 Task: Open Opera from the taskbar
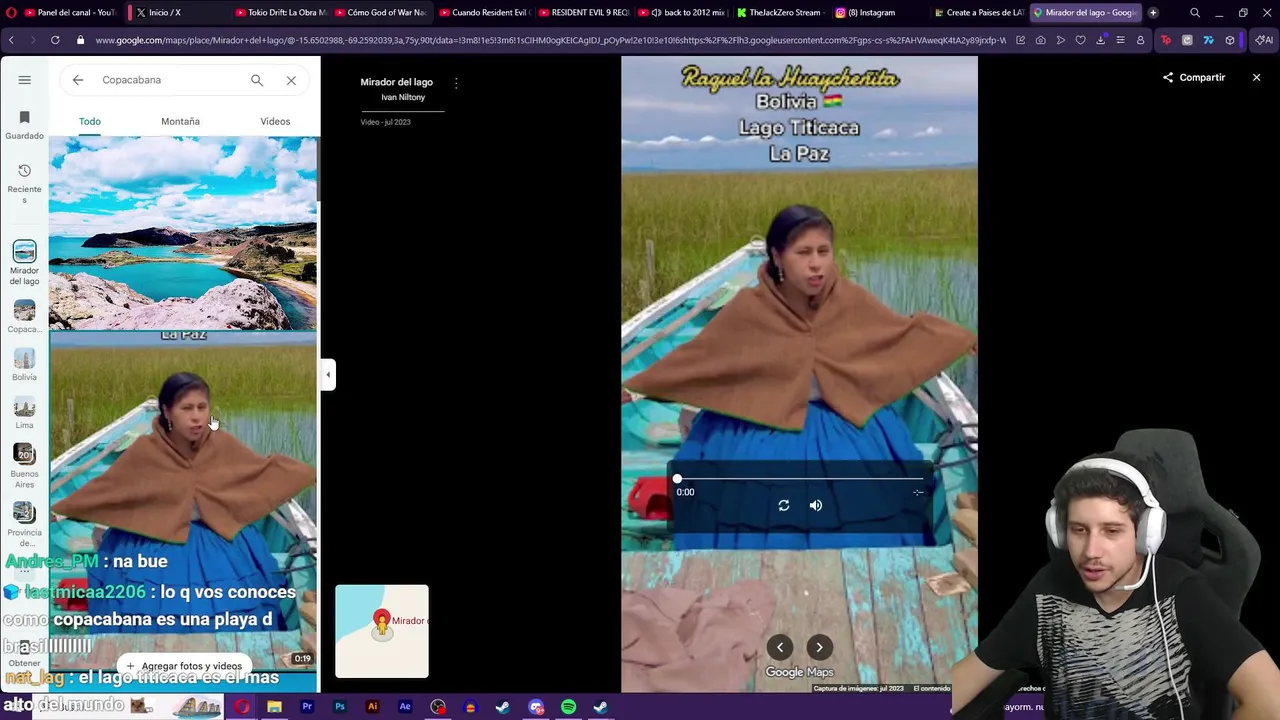[x=242, y=707]
